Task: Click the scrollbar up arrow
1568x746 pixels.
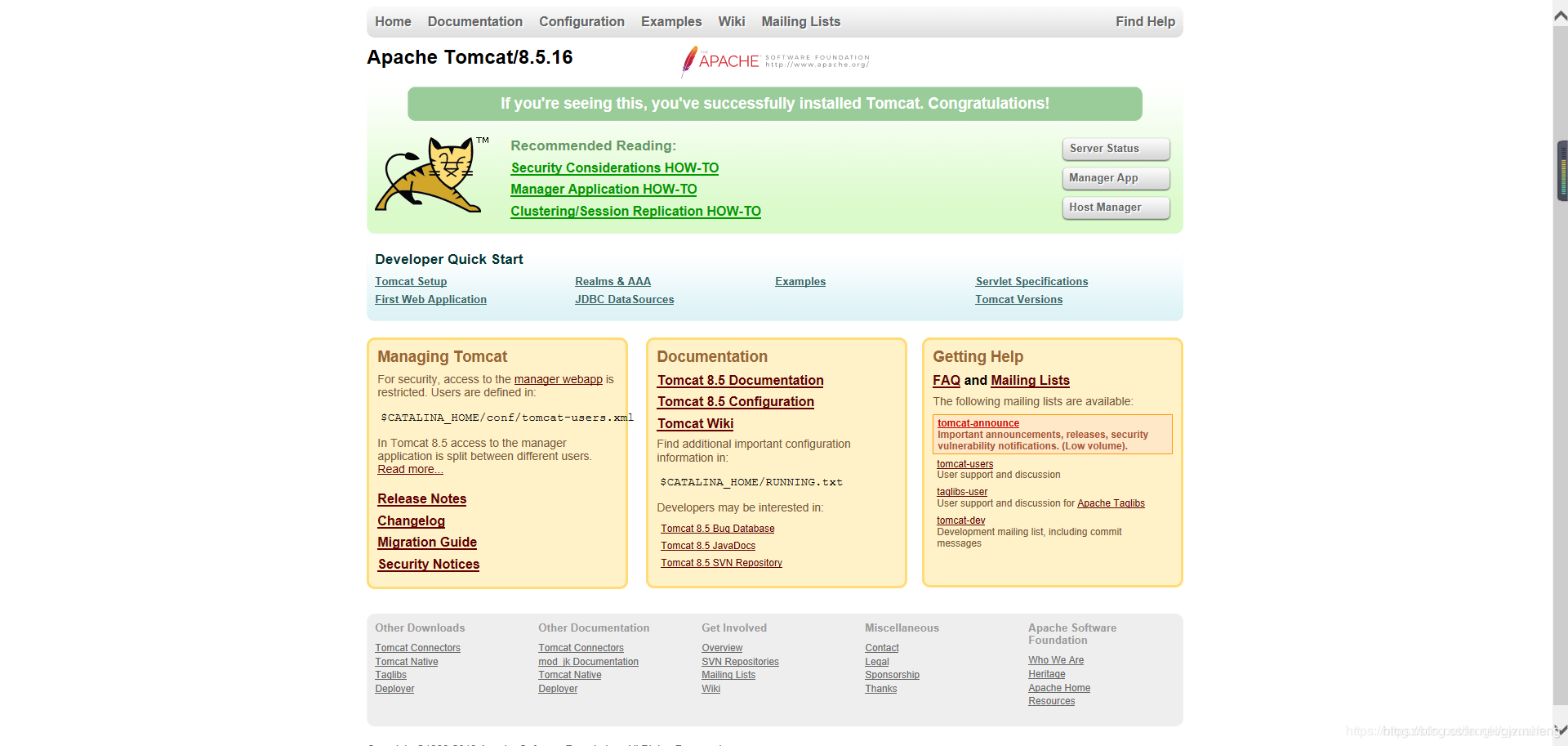Action: [x=1560, y=16]
